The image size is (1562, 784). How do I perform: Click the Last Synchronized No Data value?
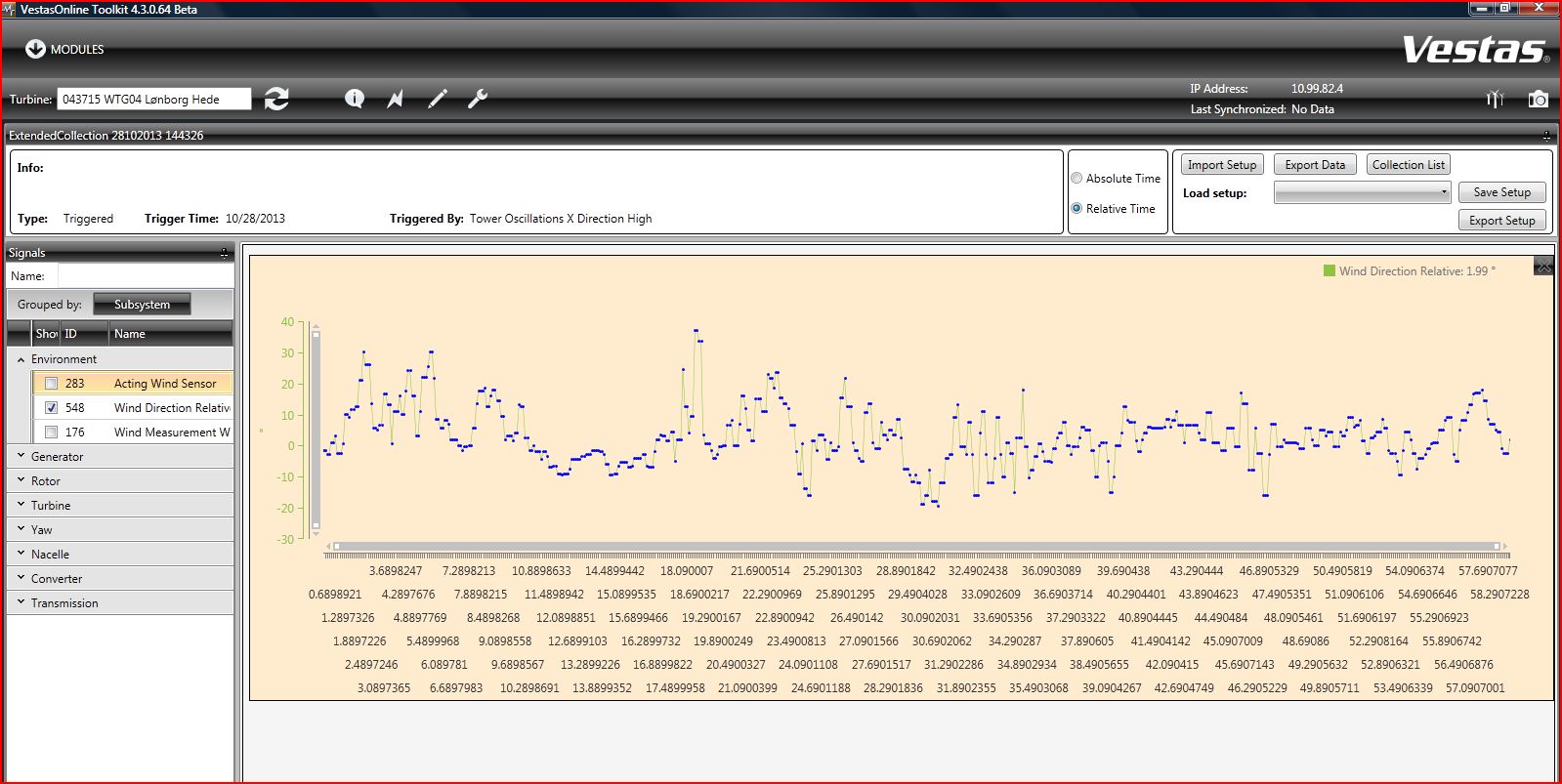tap(1313, 109)
